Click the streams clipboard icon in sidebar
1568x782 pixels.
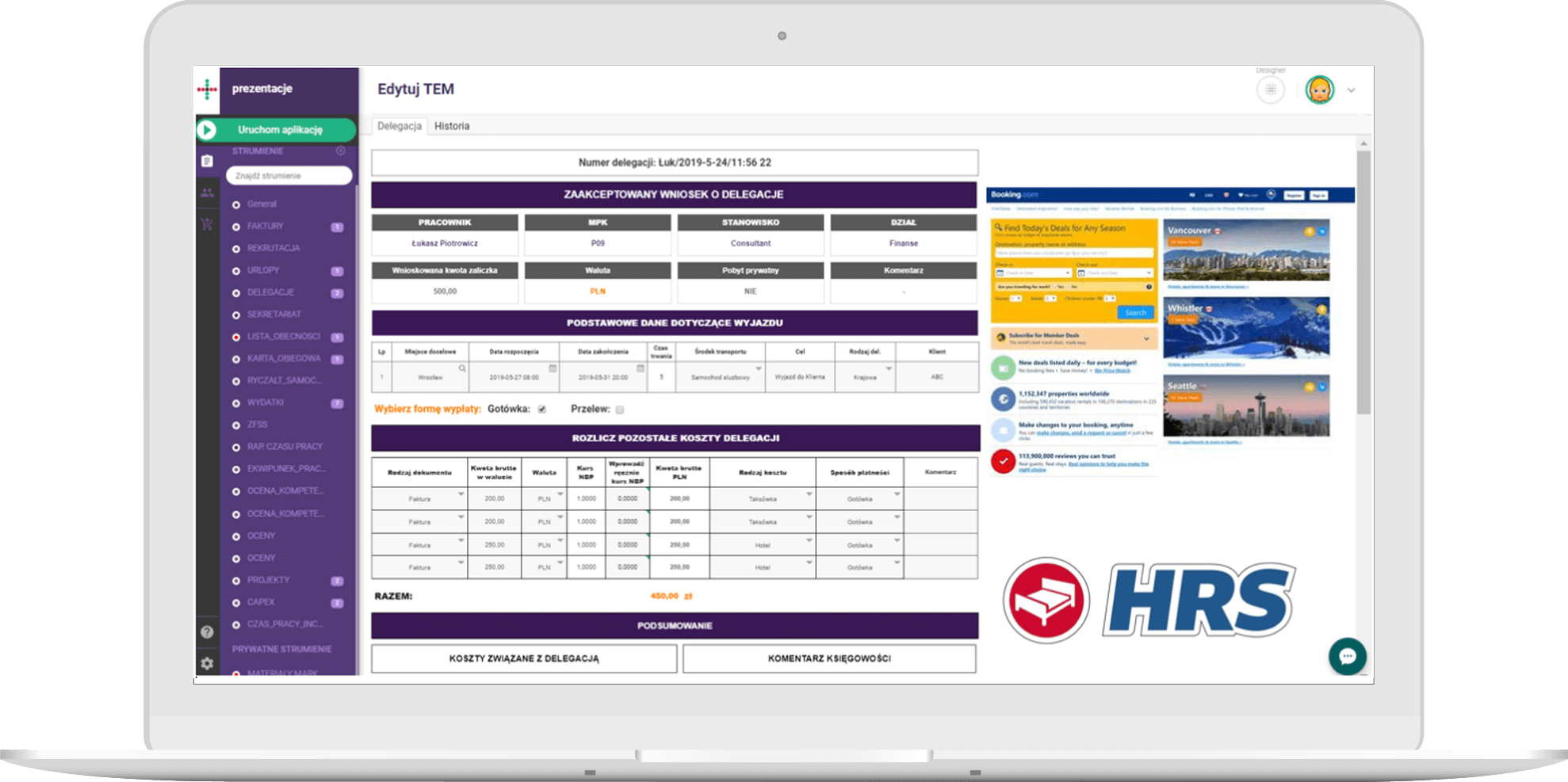coord(207,161)
